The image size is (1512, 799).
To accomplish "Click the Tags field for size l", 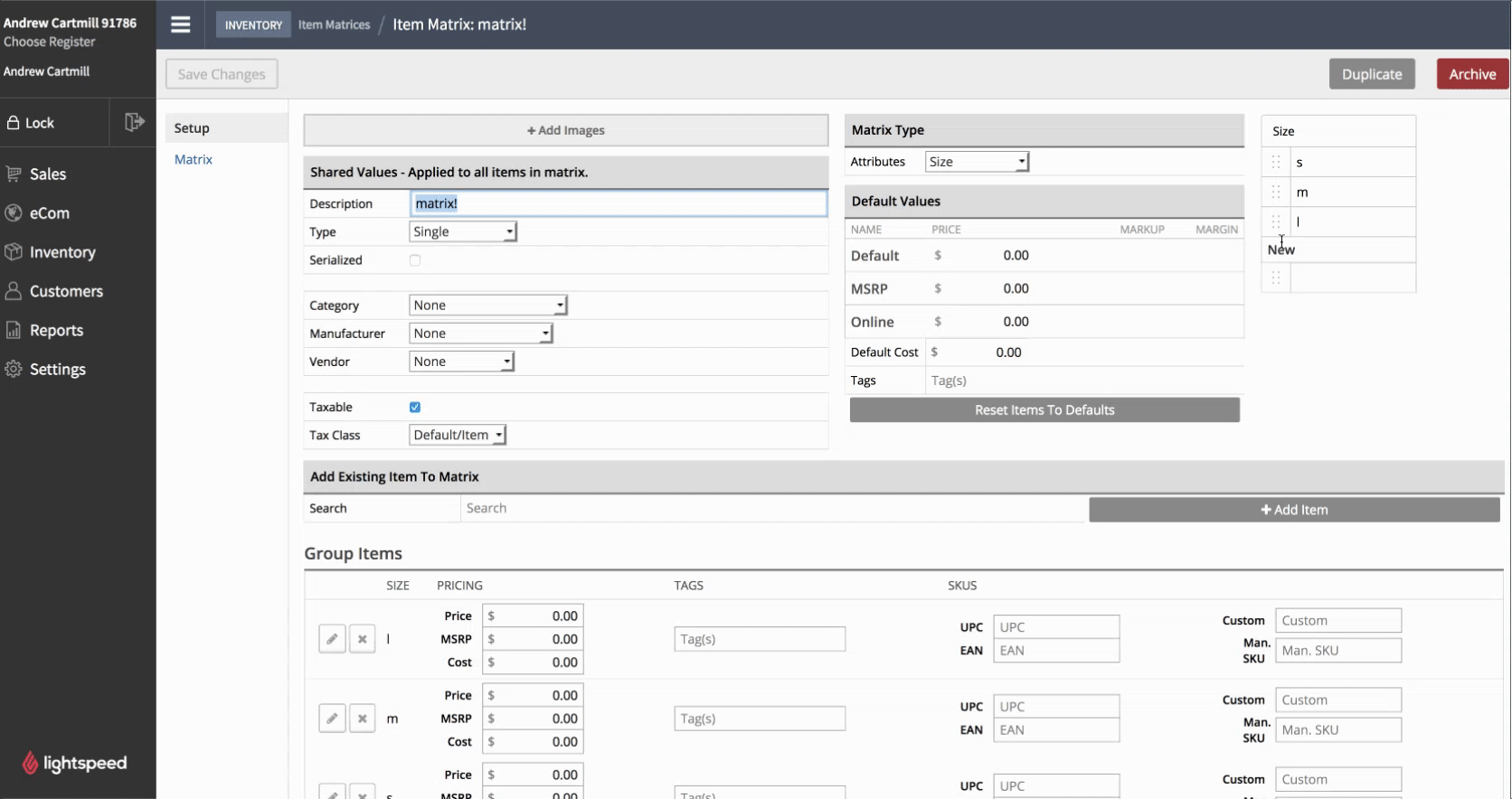I will [x=760, y=639].
